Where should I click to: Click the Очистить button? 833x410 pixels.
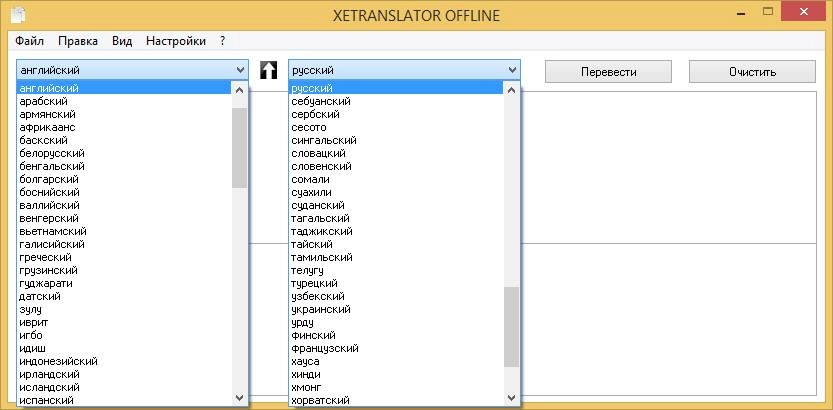(x=752, y=72)
